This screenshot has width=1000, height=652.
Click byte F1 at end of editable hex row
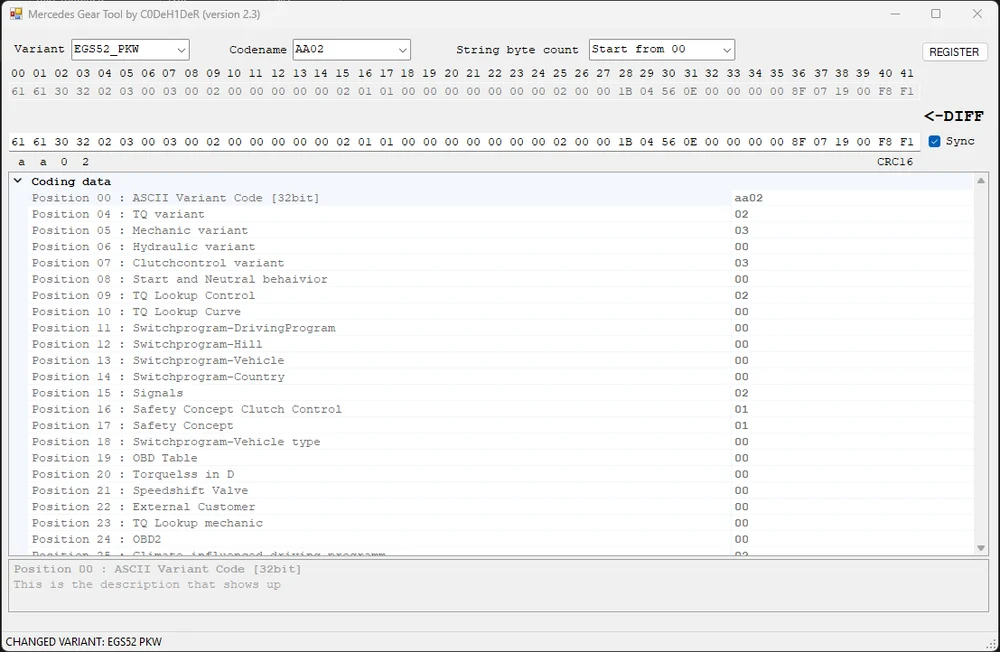[907, 142]
